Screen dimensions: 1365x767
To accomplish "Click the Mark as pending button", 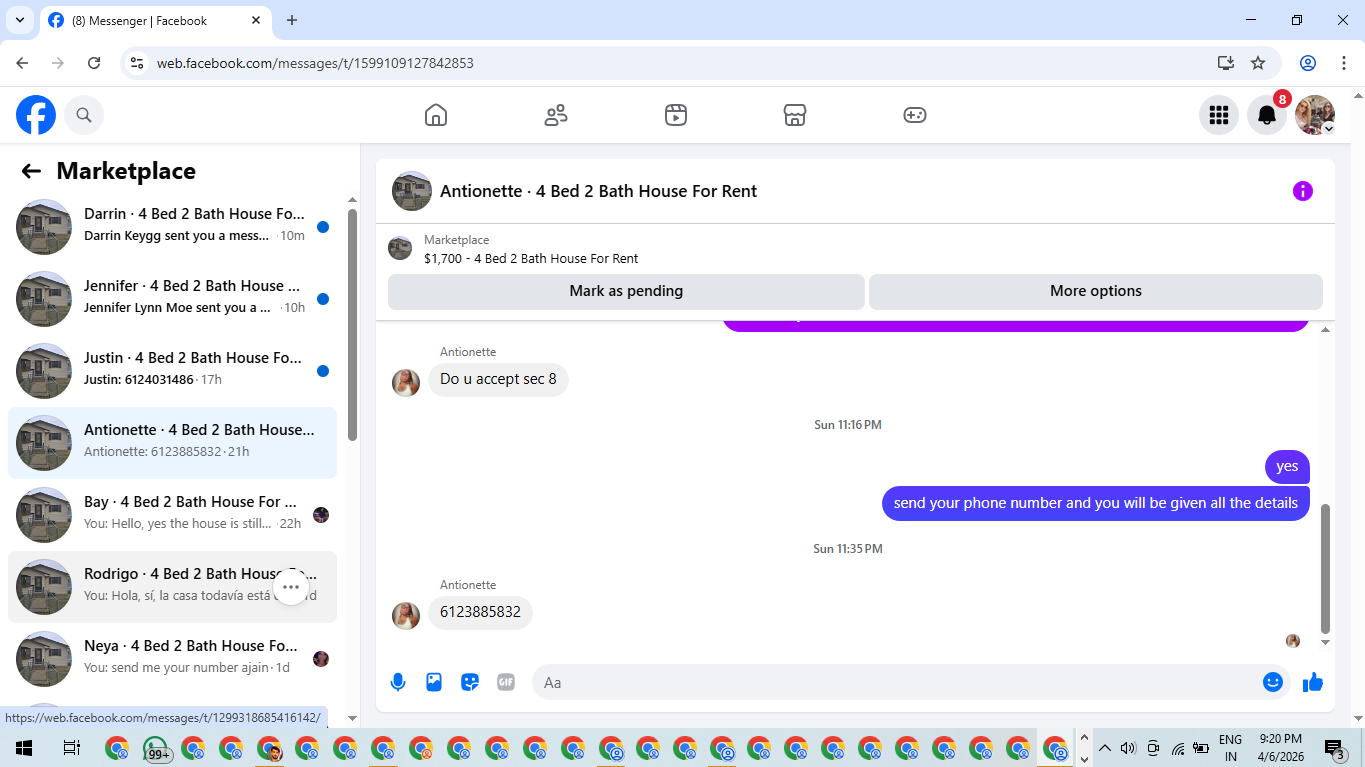I will click(626, 291).
